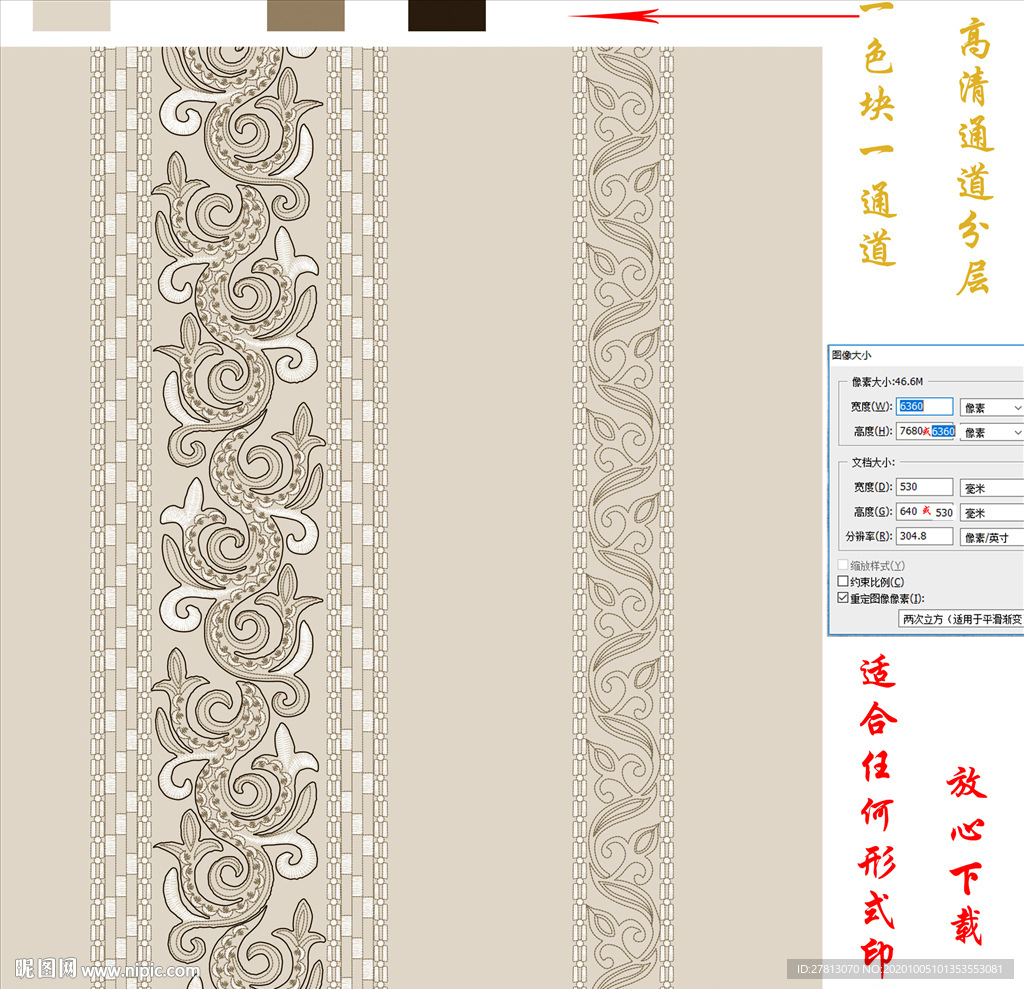Click the document width field 530
Screen dimensions: 1024x989
[924, 487]
